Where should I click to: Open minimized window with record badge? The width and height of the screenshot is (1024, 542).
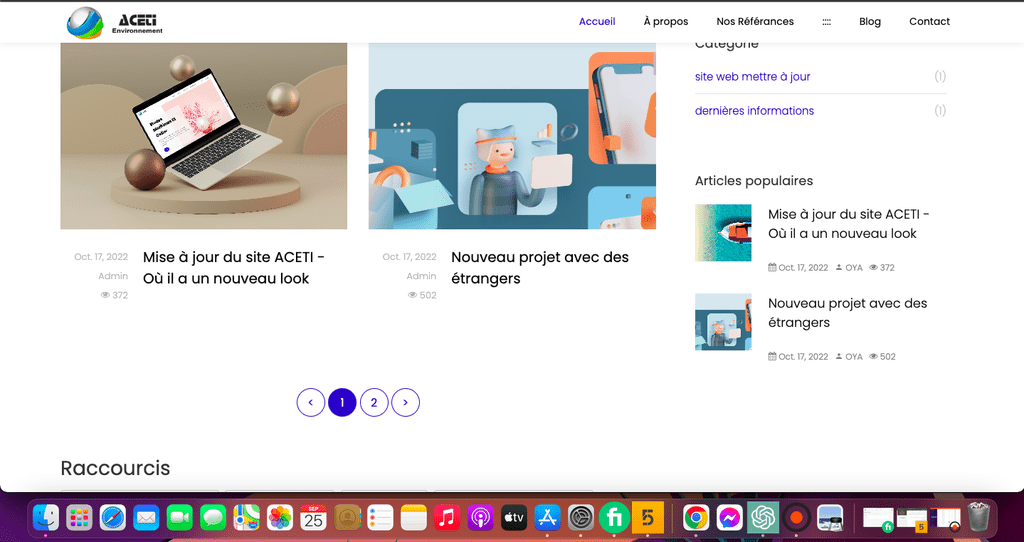[945, 518]
